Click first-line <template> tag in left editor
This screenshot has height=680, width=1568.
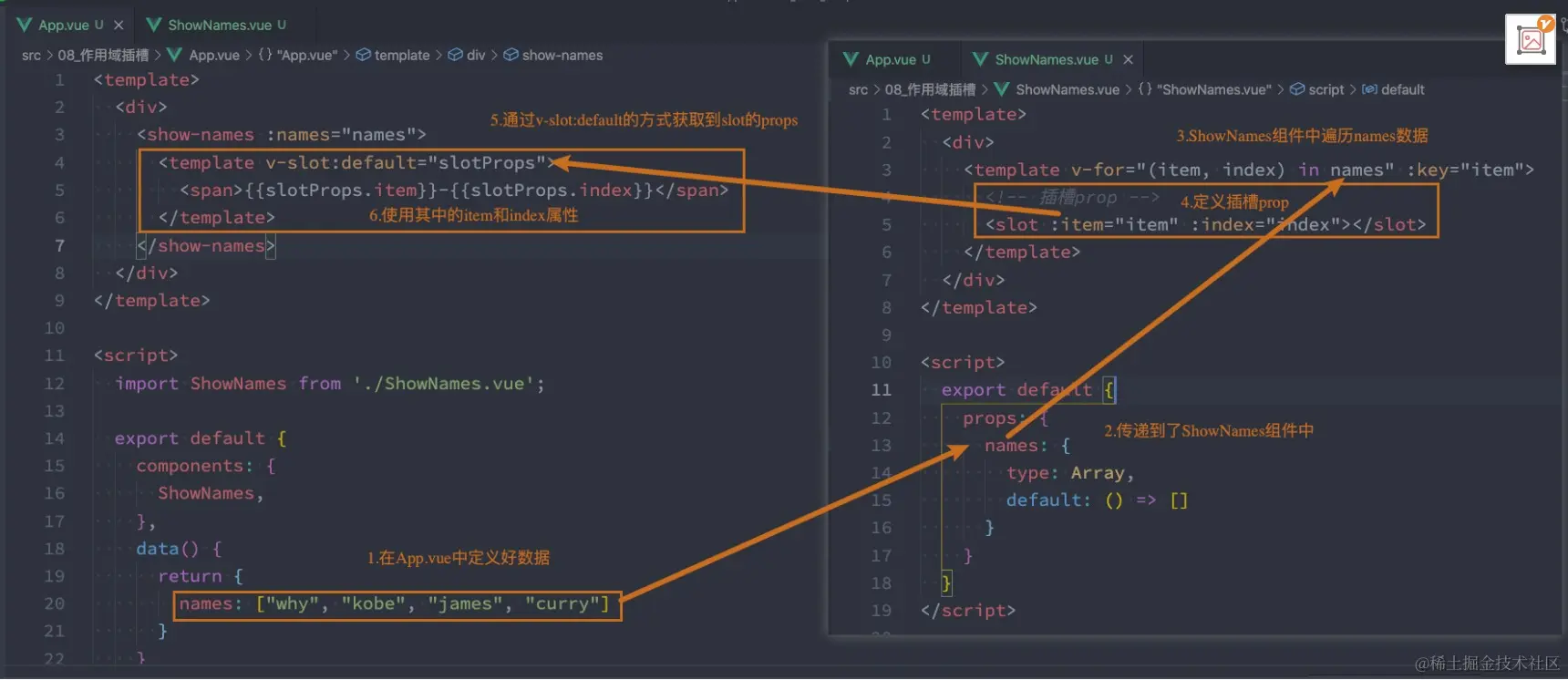tap(147, 80)
